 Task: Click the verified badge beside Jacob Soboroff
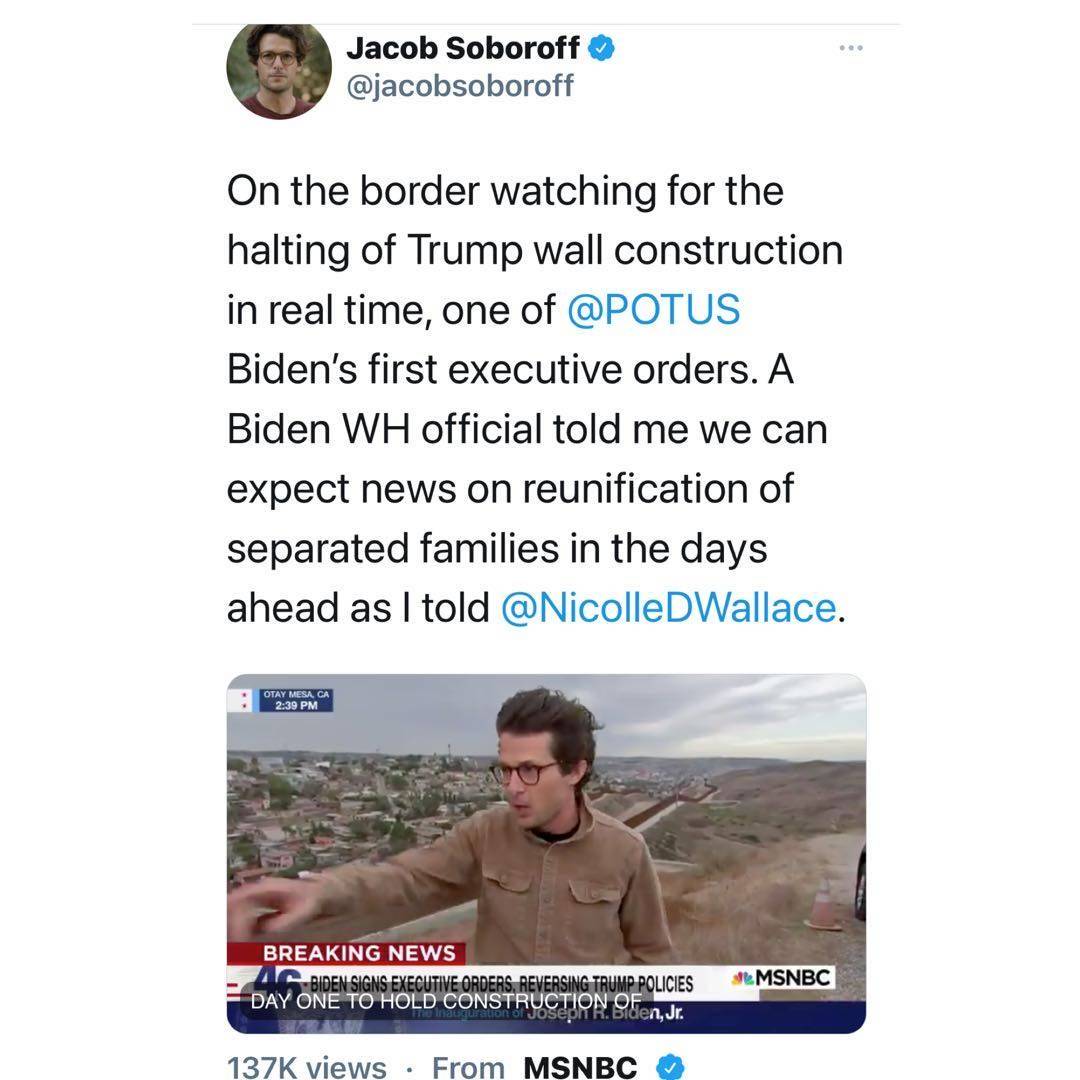[601, 48]
